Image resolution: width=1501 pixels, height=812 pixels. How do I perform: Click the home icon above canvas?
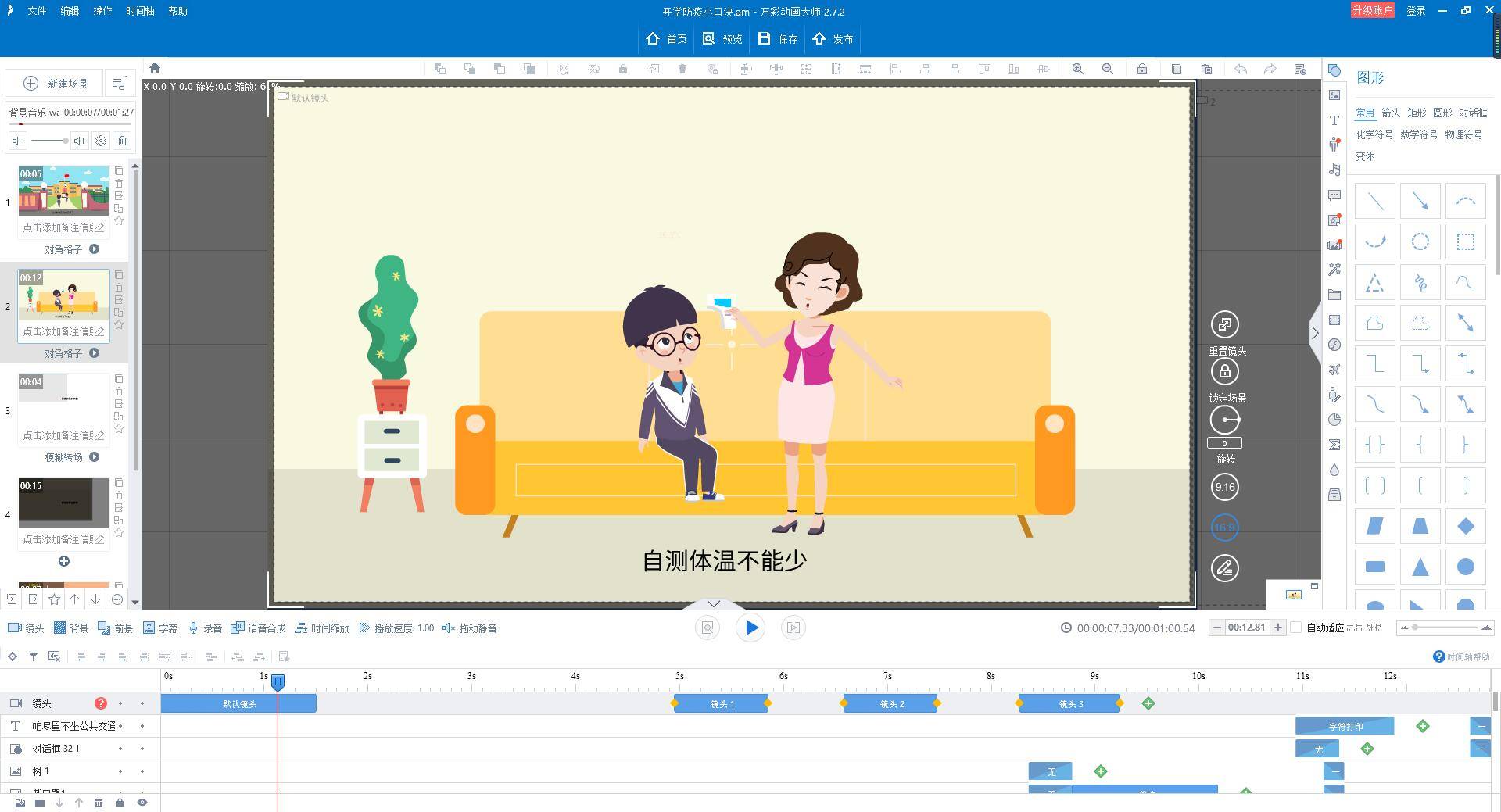pos(155,68)
